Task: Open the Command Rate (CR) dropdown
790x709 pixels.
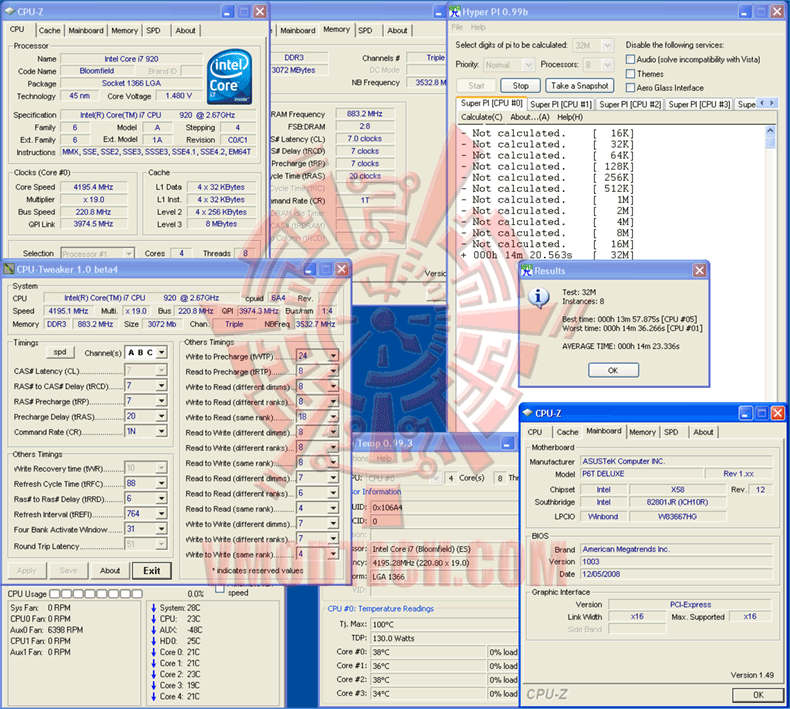Action: click(x=161, y=431)
